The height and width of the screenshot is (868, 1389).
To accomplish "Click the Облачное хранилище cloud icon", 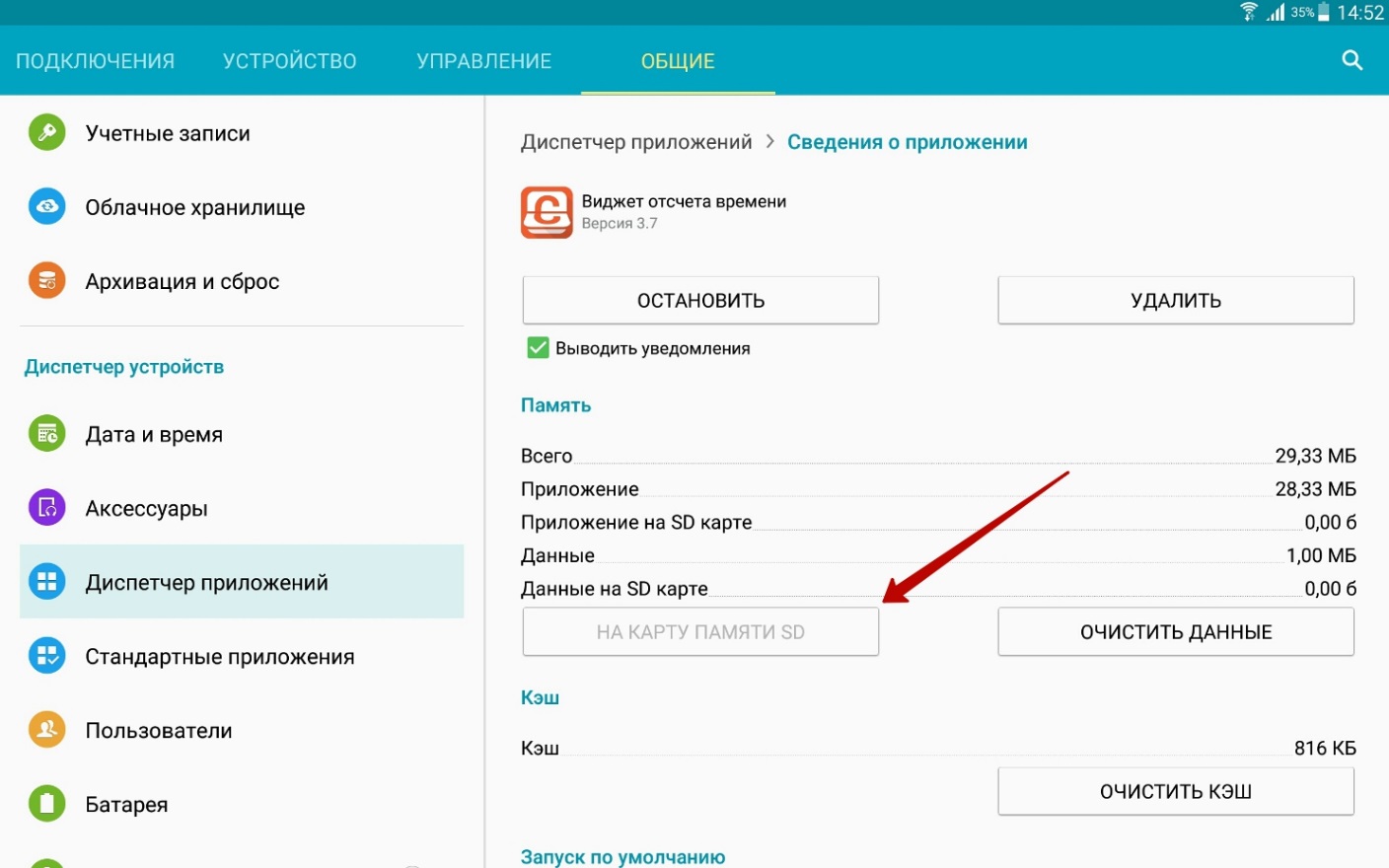I will coord(46,206).
